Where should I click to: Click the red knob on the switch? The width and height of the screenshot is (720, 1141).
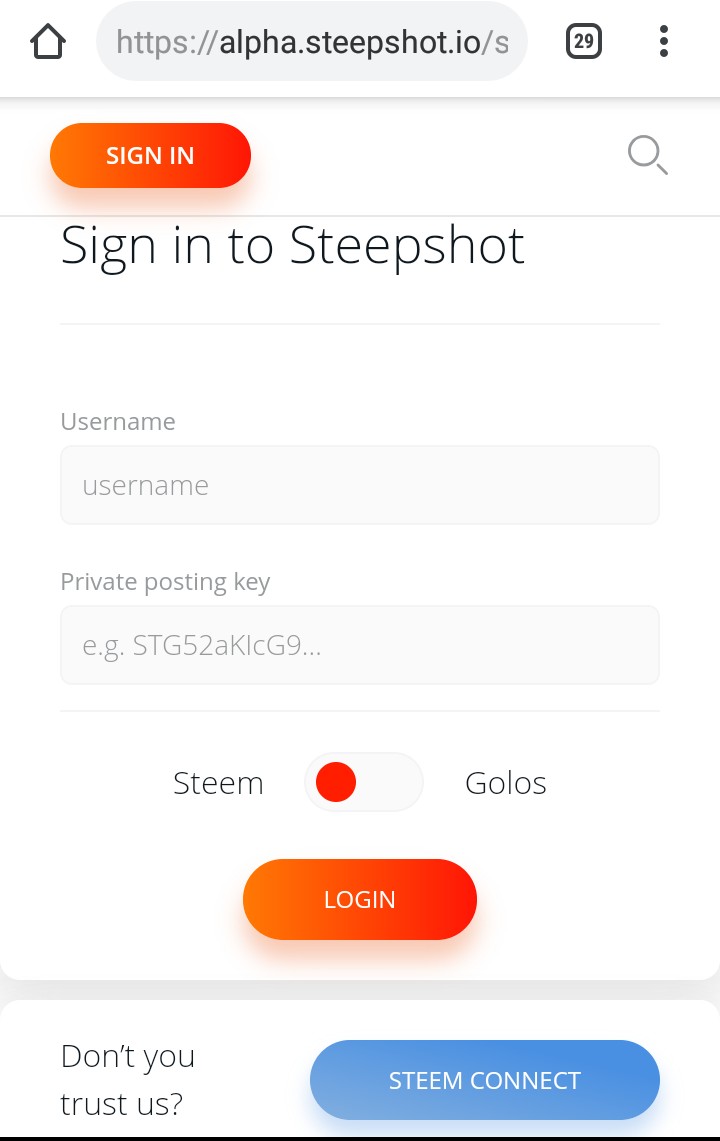(336, 782)
